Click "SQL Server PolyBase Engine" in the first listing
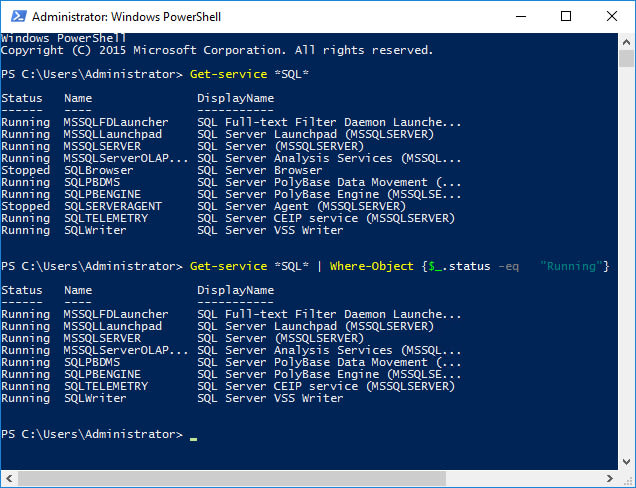636x488 pixels. [x=288, y=194]
